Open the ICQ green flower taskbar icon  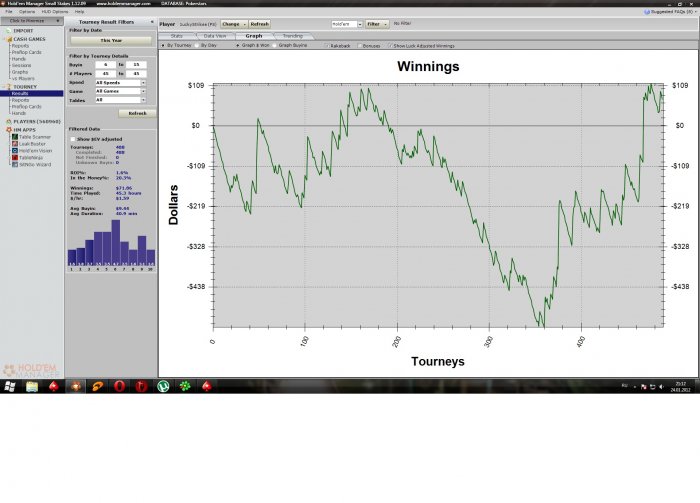tap(185, 386)
